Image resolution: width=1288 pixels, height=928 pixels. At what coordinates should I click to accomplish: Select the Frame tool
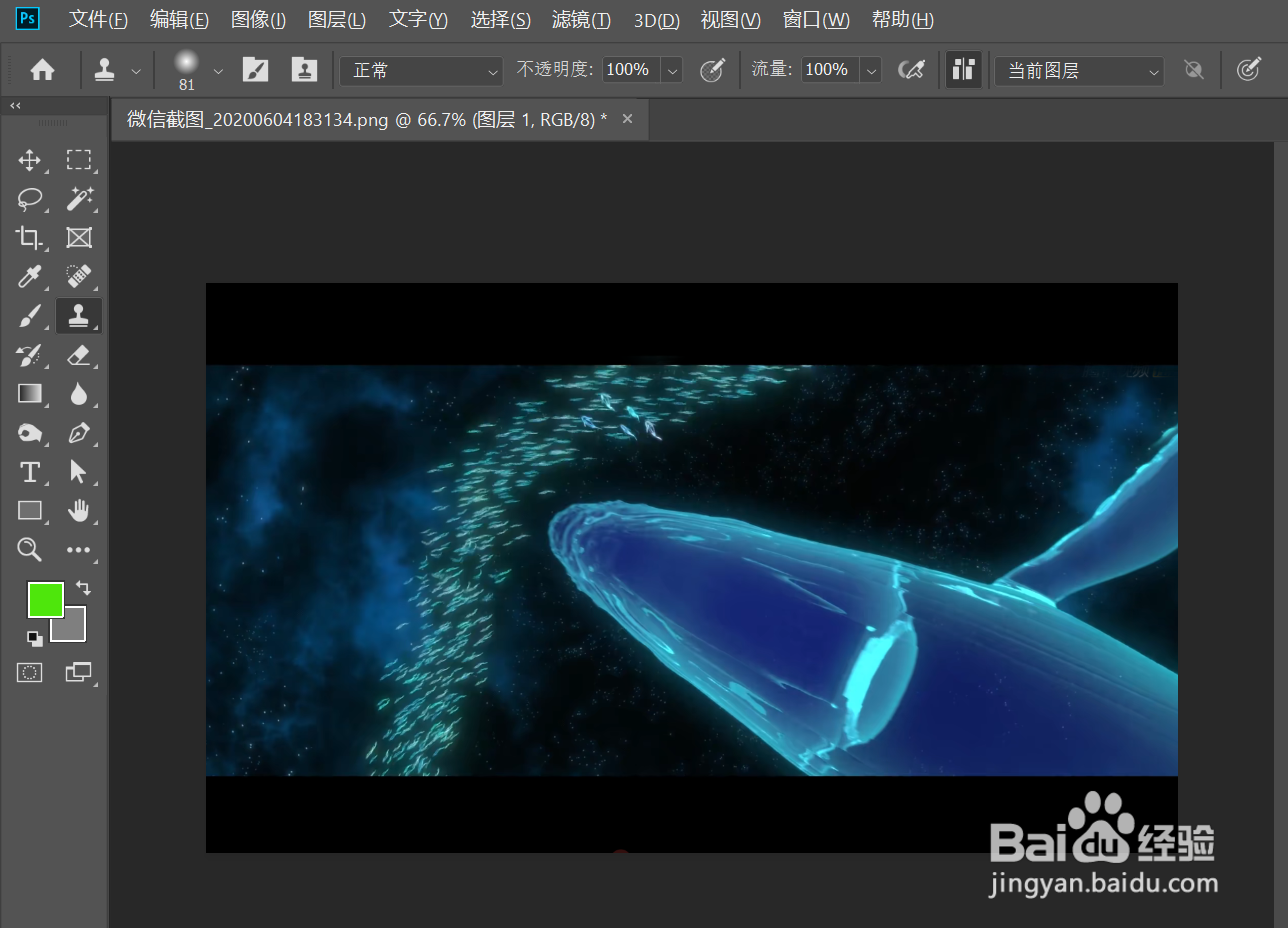pos(79,238)
